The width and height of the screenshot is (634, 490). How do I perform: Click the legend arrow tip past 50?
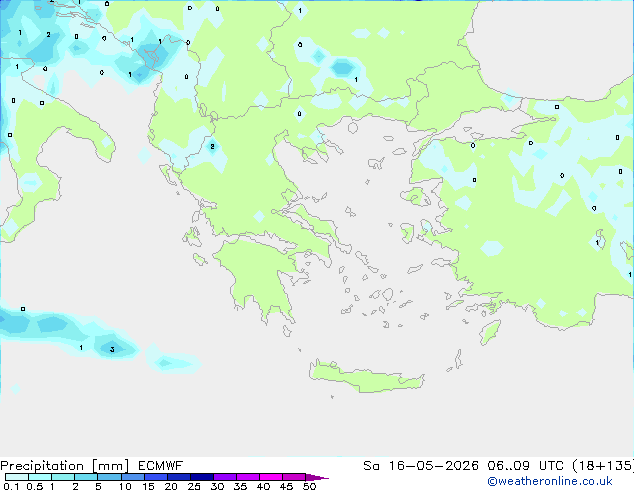(x=317, y=477)
